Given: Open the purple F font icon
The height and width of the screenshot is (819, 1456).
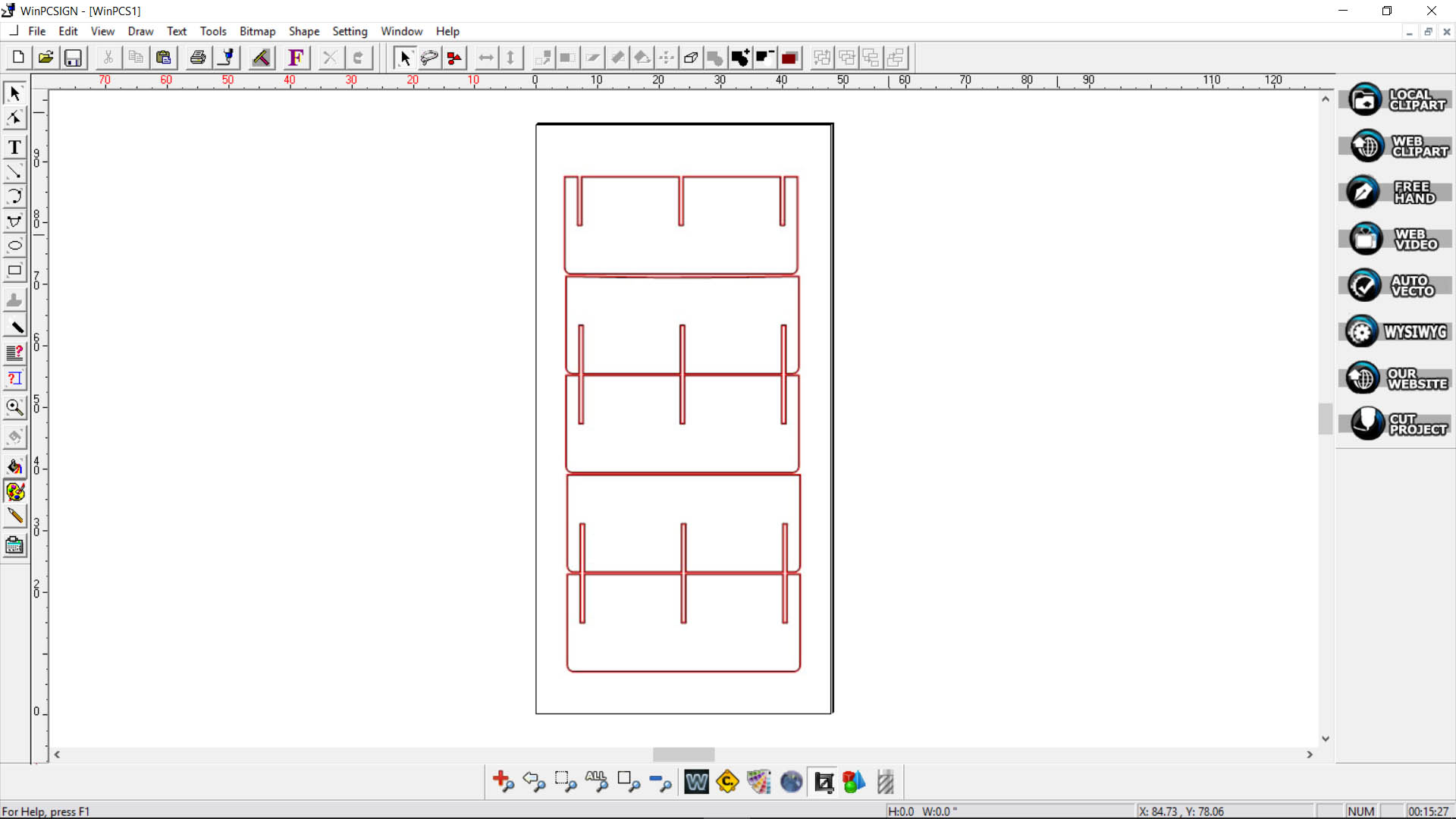Looking at the screenshot, I should click(296, 58).
